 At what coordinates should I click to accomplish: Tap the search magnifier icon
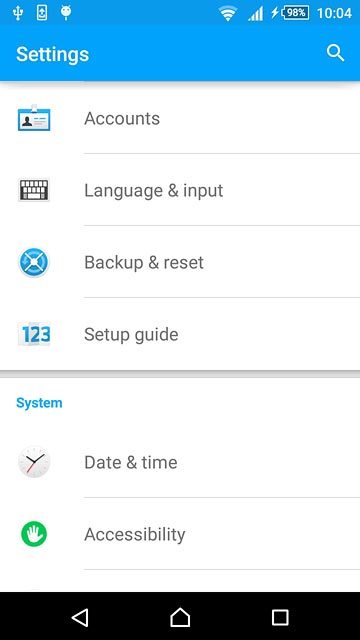[x=336, y=53]
